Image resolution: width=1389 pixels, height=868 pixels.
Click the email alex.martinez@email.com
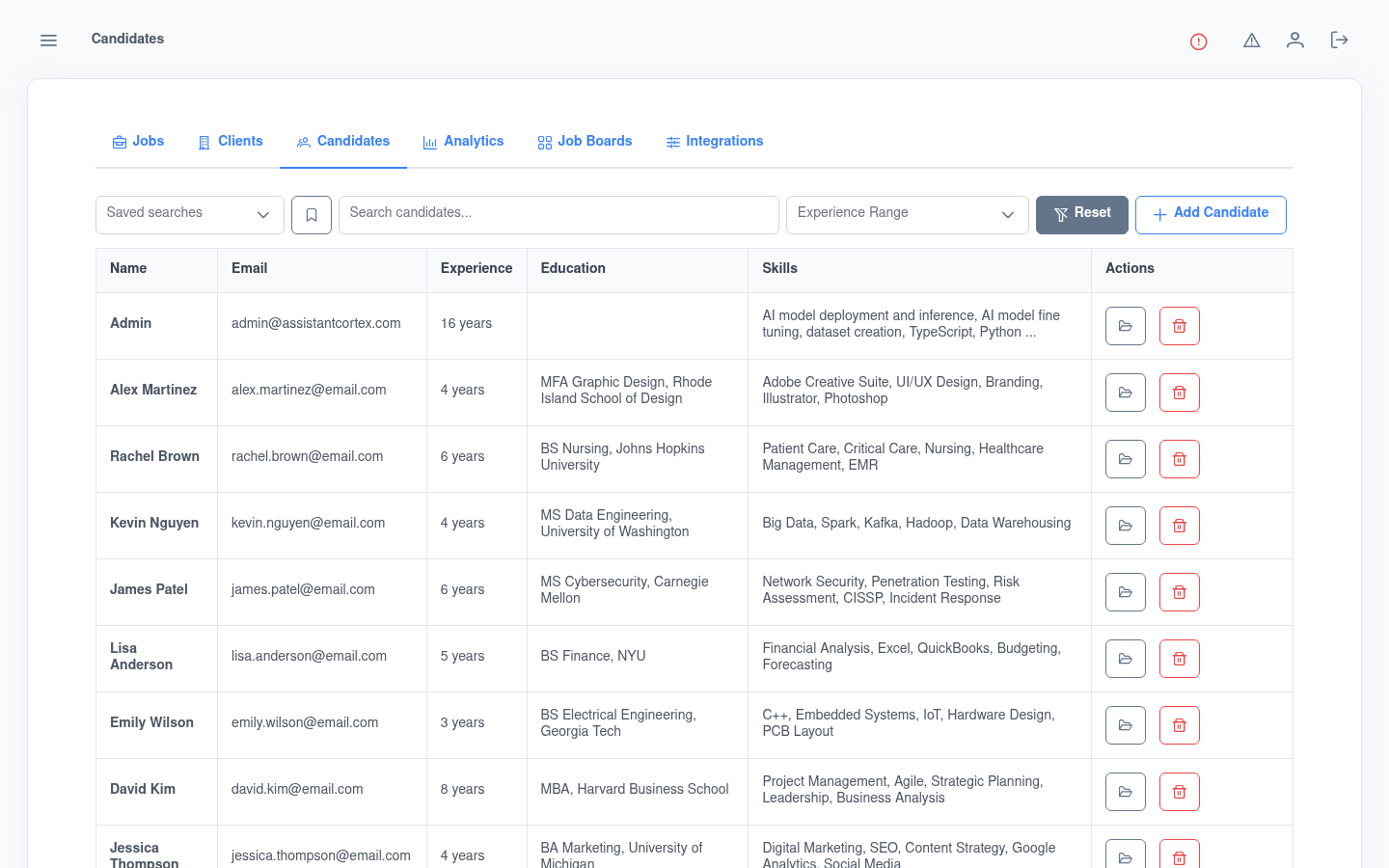click(309, 390)
